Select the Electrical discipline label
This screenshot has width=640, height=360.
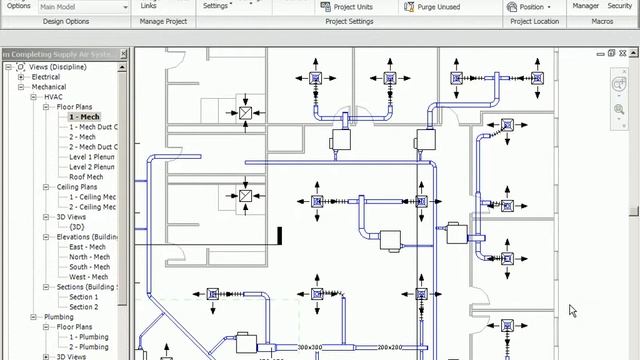click(46, 77)
